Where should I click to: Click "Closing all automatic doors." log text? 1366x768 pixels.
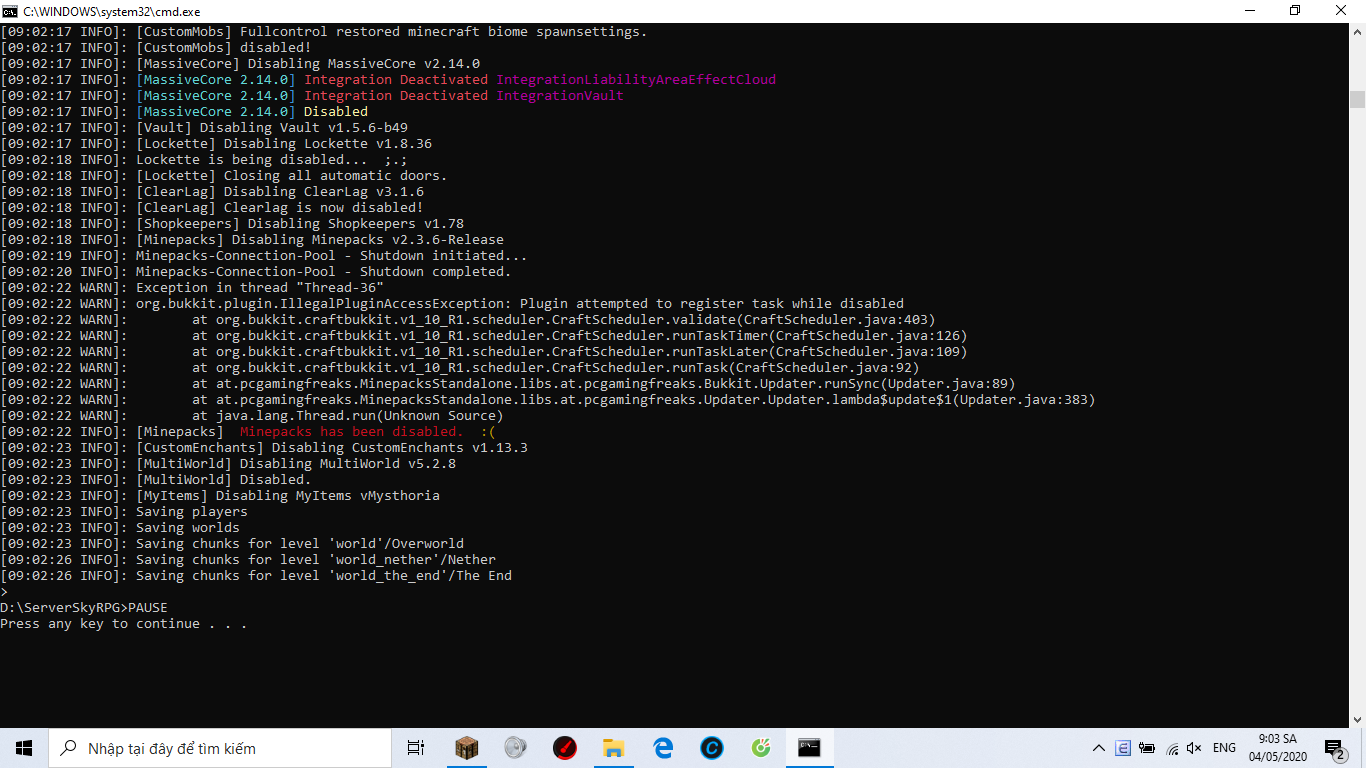pos(336,176)
